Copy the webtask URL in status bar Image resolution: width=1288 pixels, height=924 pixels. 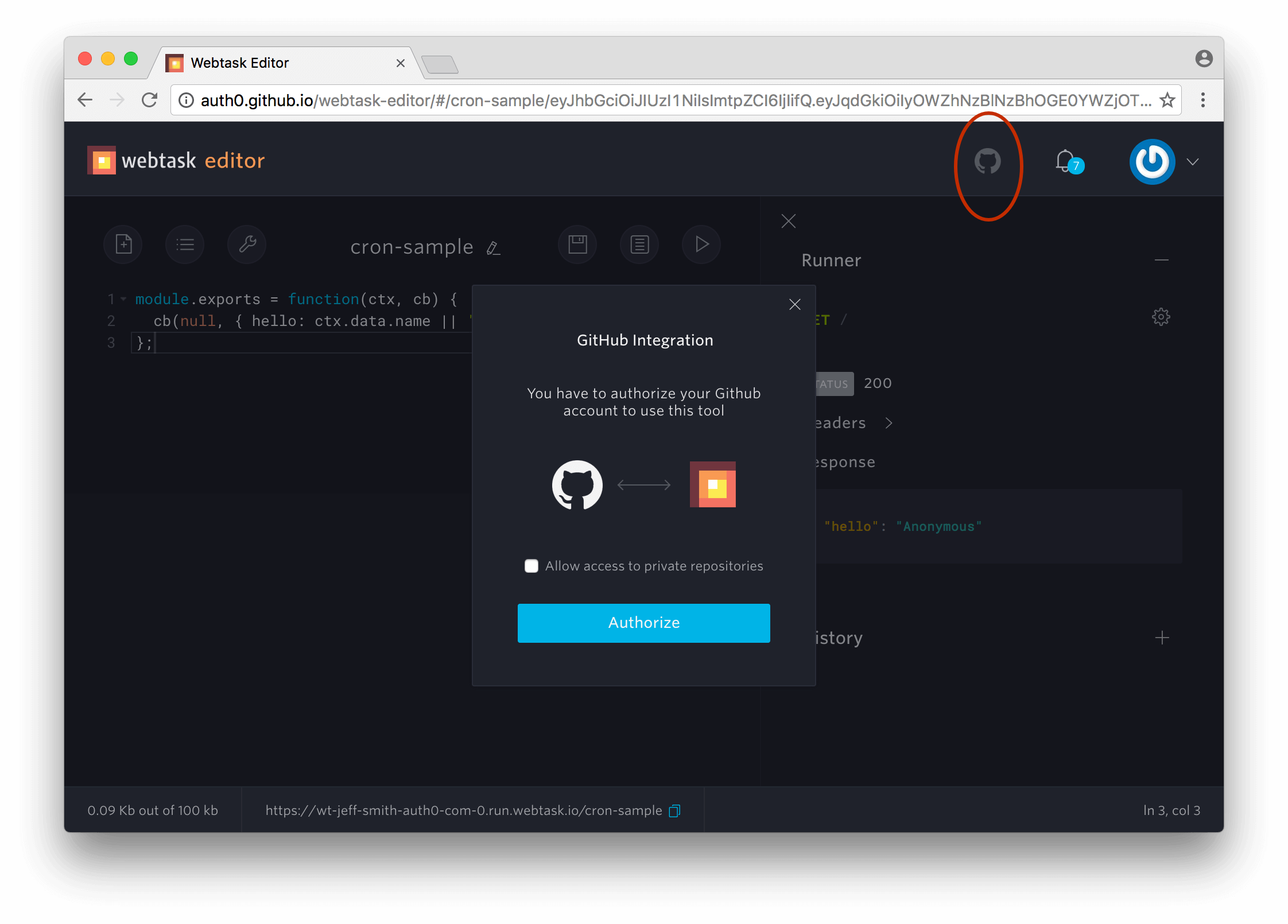coord(675,810)
